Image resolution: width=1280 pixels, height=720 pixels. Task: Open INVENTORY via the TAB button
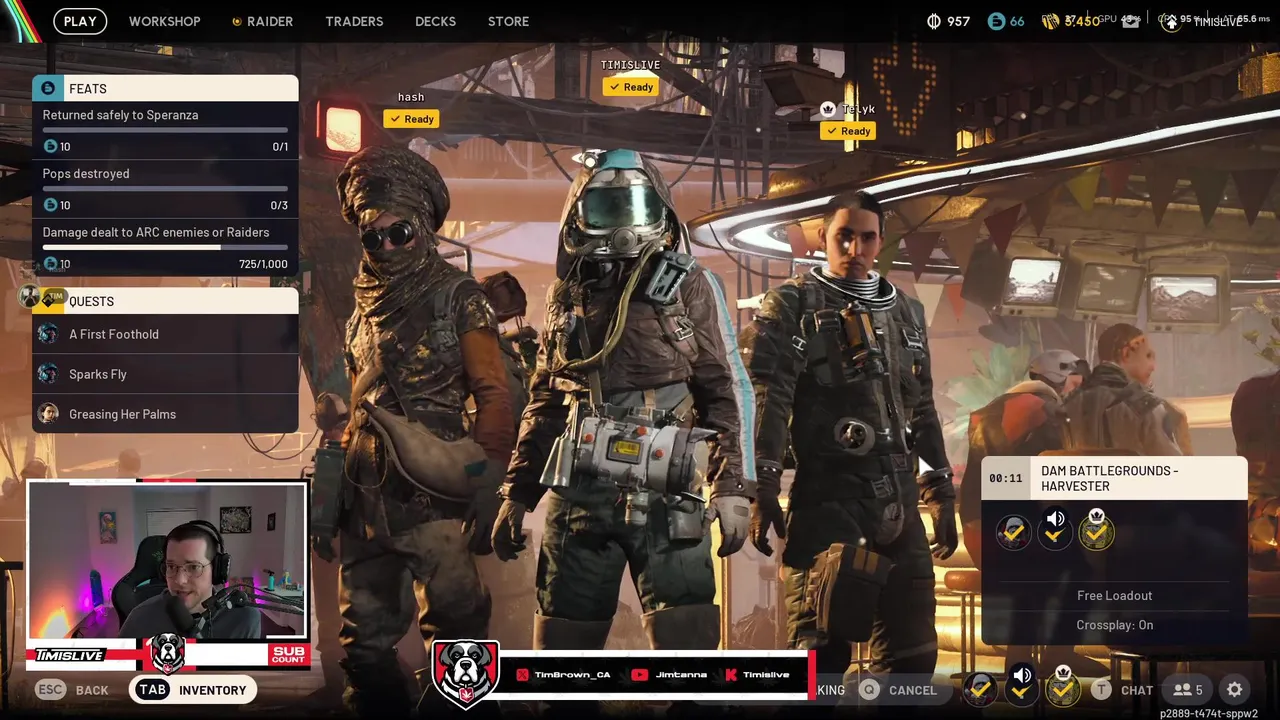click(x=193, y=690)
